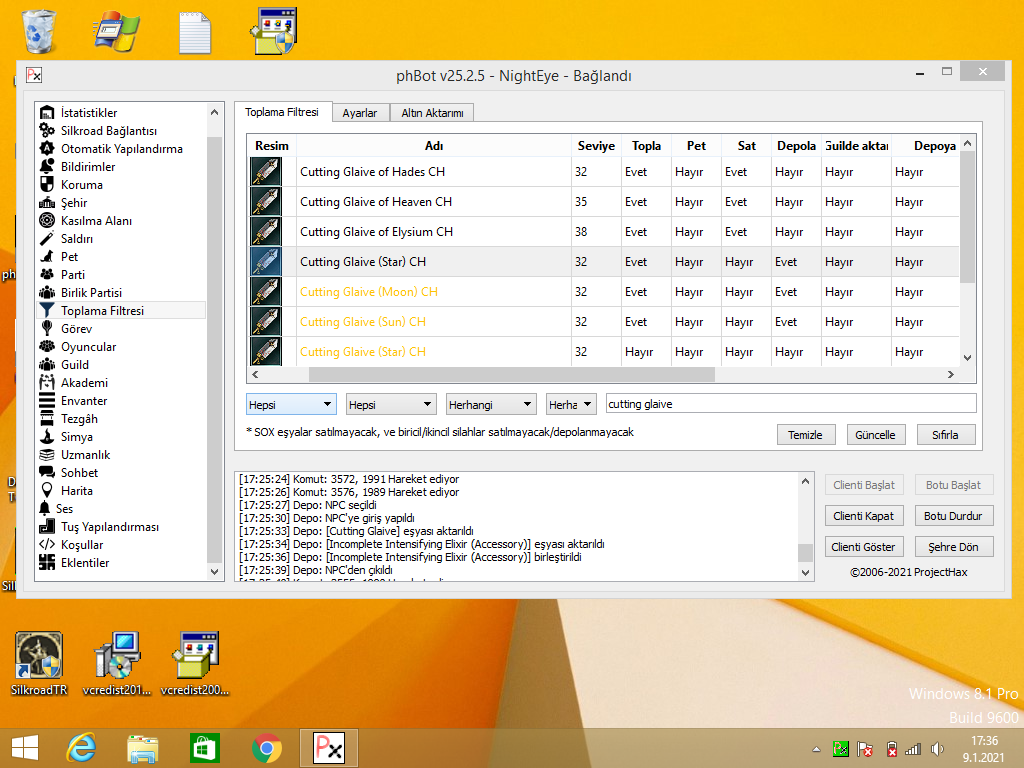
Task: Click the Koruma shield icon
Action: click(47, 185)
